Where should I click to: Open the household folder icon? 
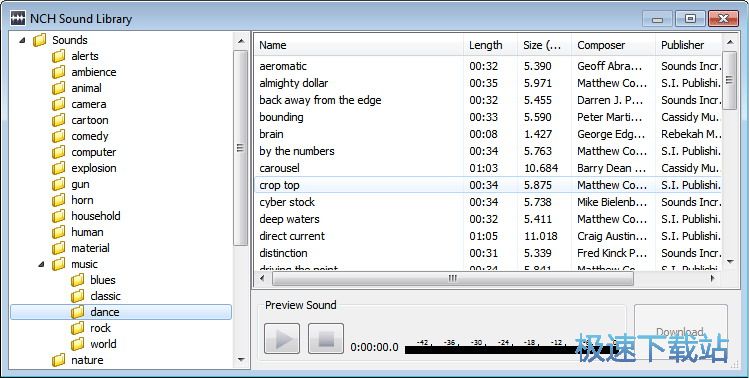59,216
